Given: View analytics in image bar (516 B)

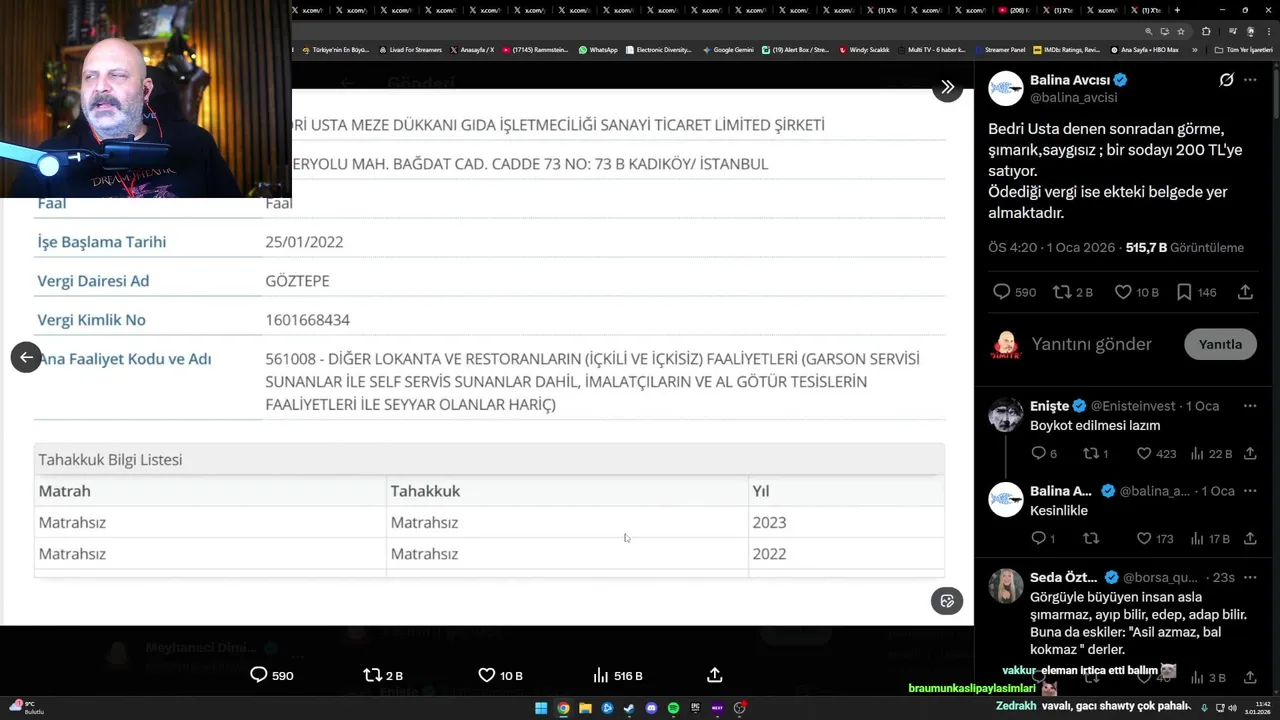Looking at the screenshot, I should 617,675.
